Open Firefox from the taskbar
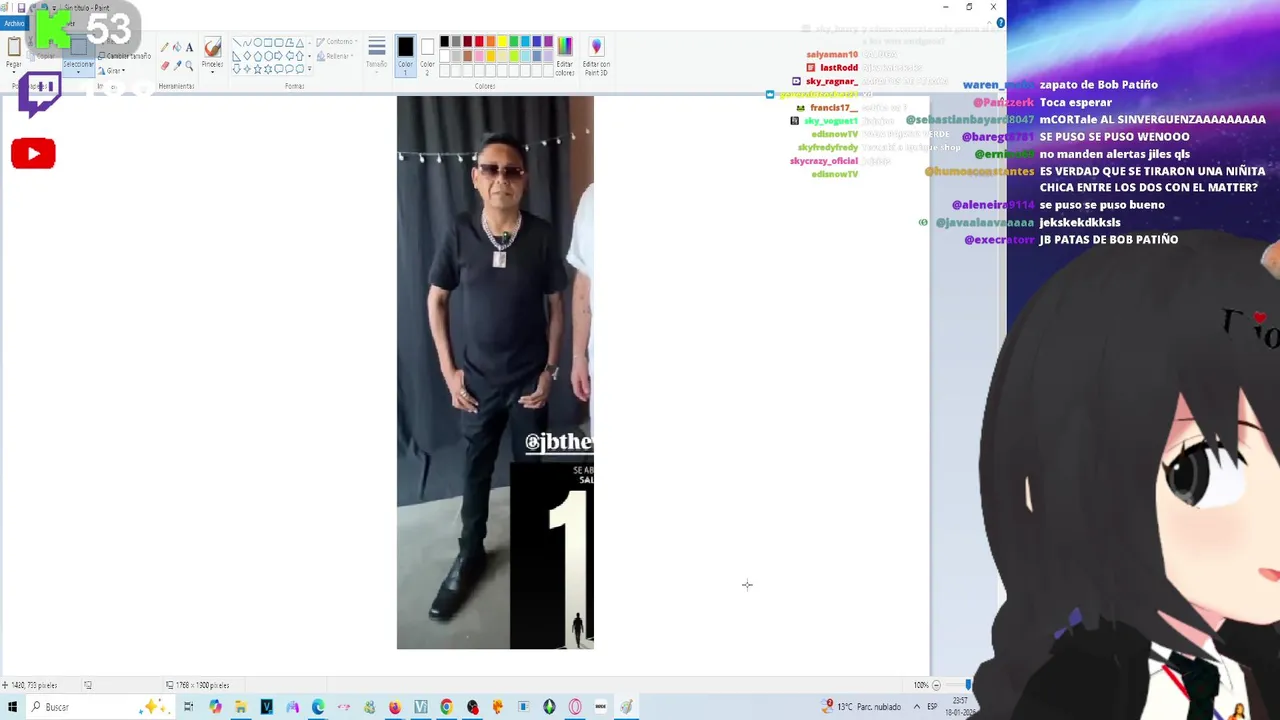This screenshot has width=1280, height=720. coord(395,707)
